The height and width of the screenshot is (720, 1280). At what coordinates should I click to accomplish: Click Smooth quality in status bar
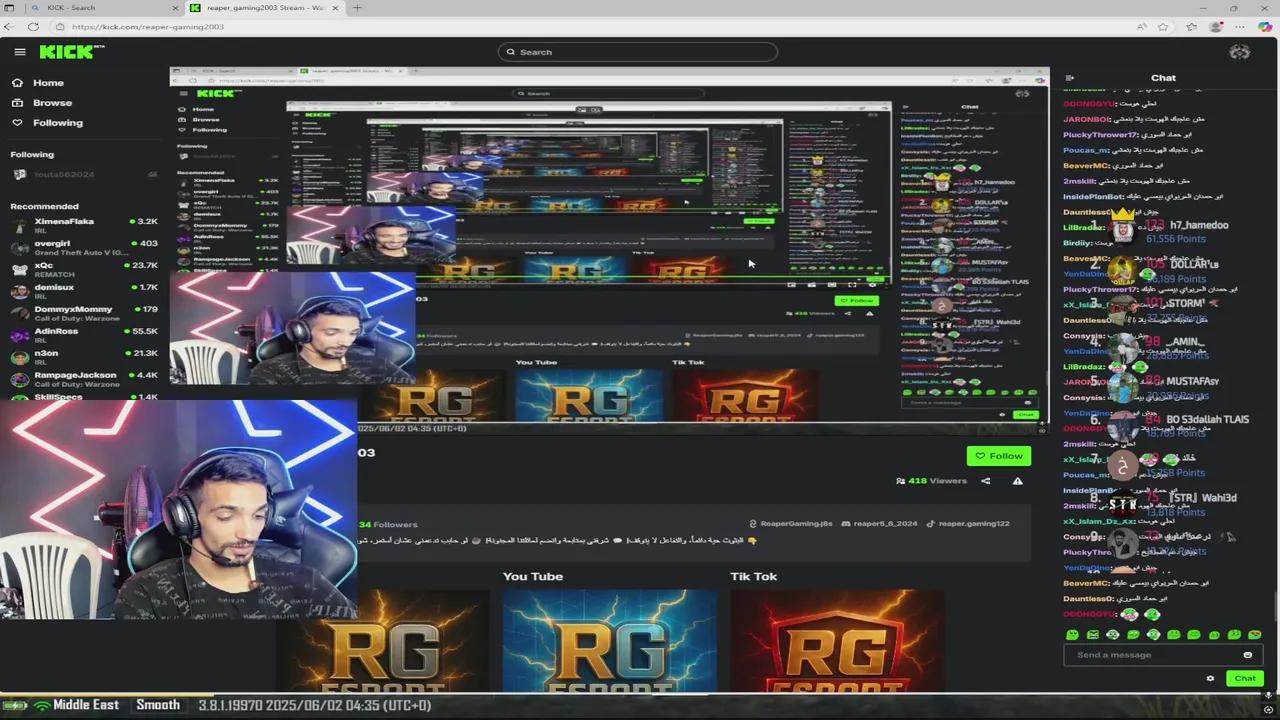tap(158, 706)
